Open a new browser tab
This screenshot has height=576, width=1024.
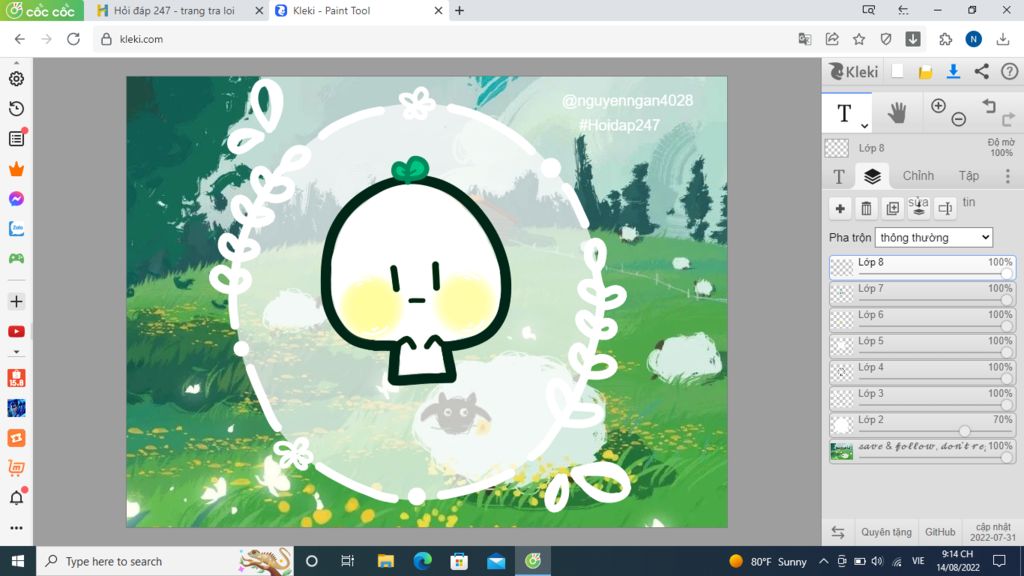pyautogui.click(x=460, y=10)
